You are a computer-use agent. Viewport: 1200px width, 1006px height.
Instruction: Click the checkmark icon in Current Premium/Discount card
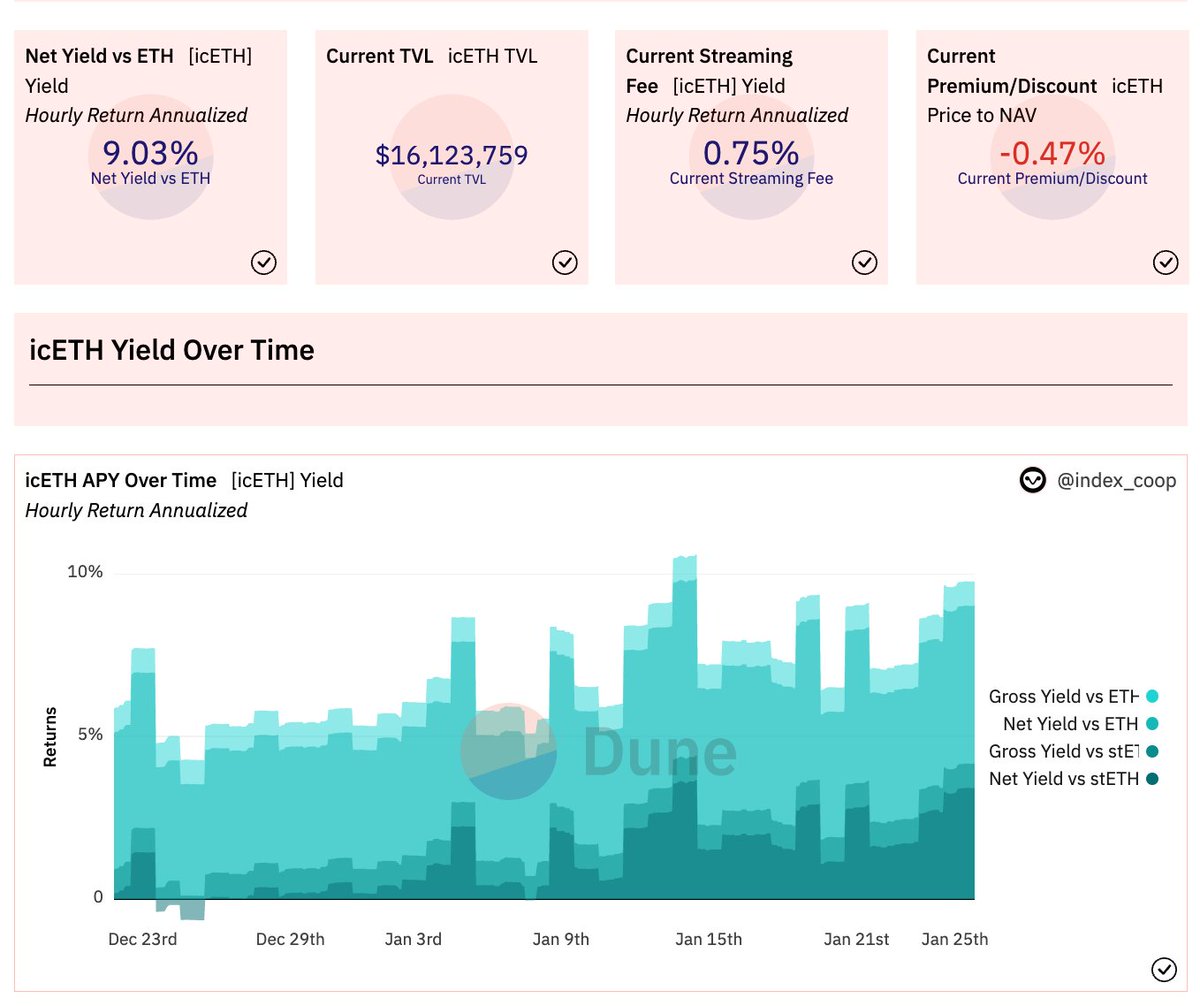pos(1165,263)
